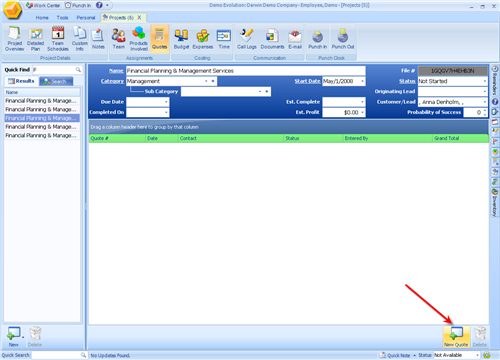500x360 pixels.
Task: Switch to the Home ribbon tab
Action: [42, 18]
